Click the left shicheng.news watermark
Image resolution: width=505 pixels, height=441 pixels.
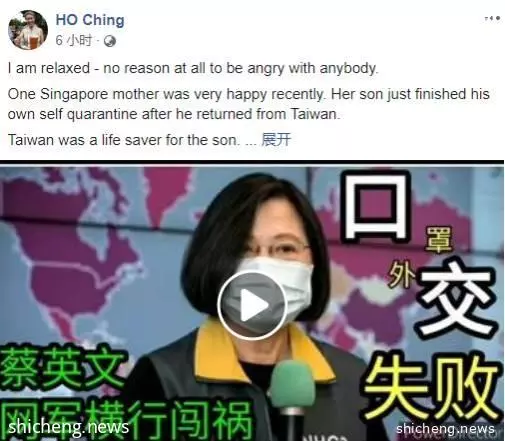pos(68,427)
